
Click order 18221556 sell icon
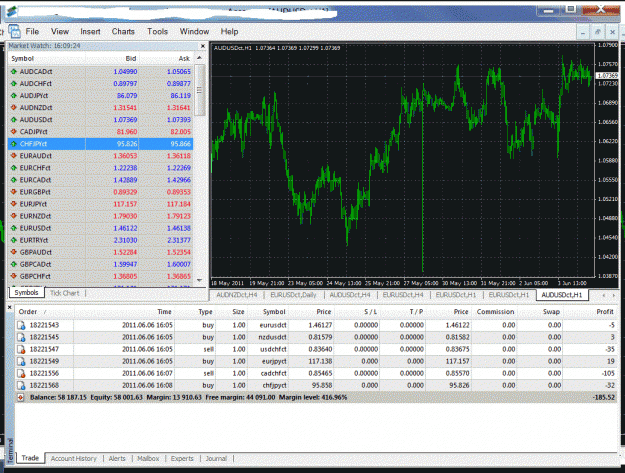21,373
